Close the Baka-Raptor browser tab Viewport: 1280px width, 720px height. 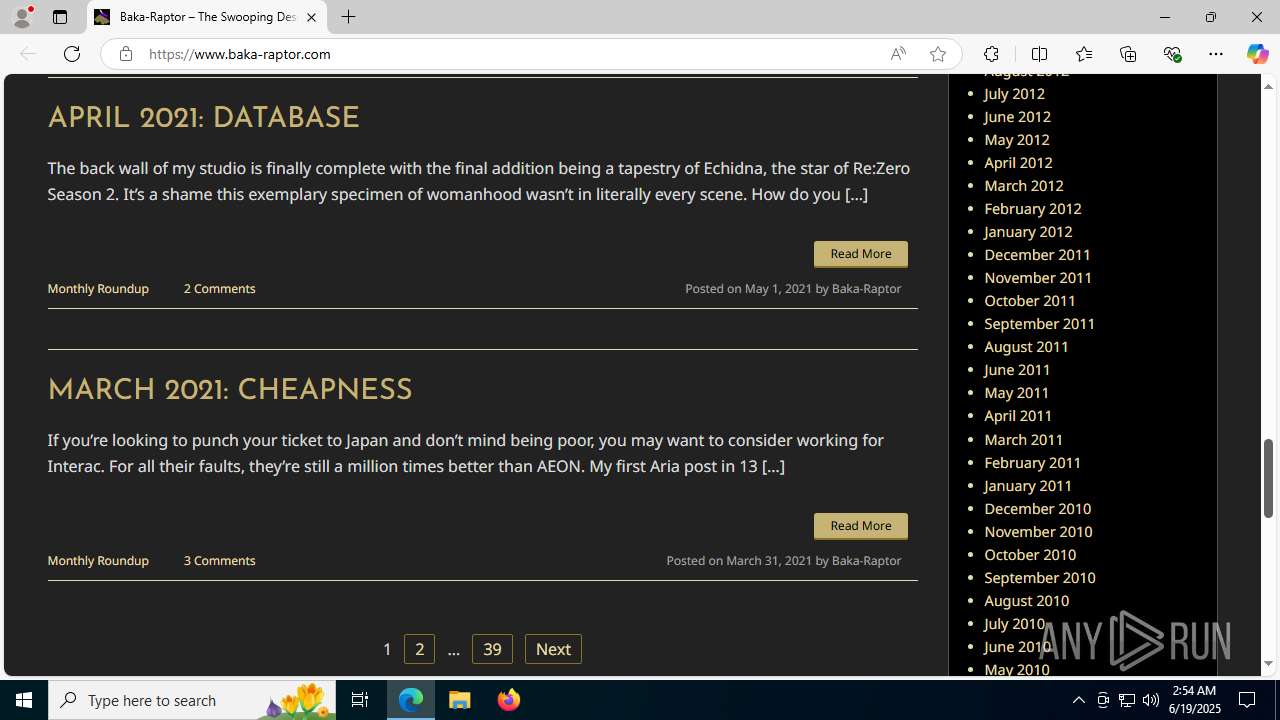click(x=311, y=17)
